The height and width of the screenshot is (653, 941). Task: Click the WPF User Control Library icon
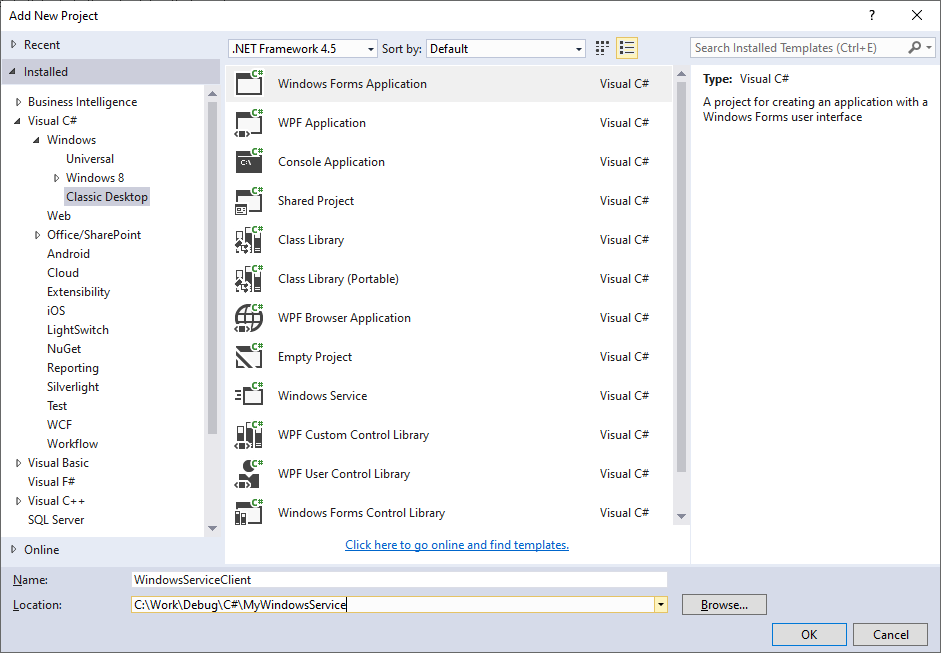[x=249, y=474]
